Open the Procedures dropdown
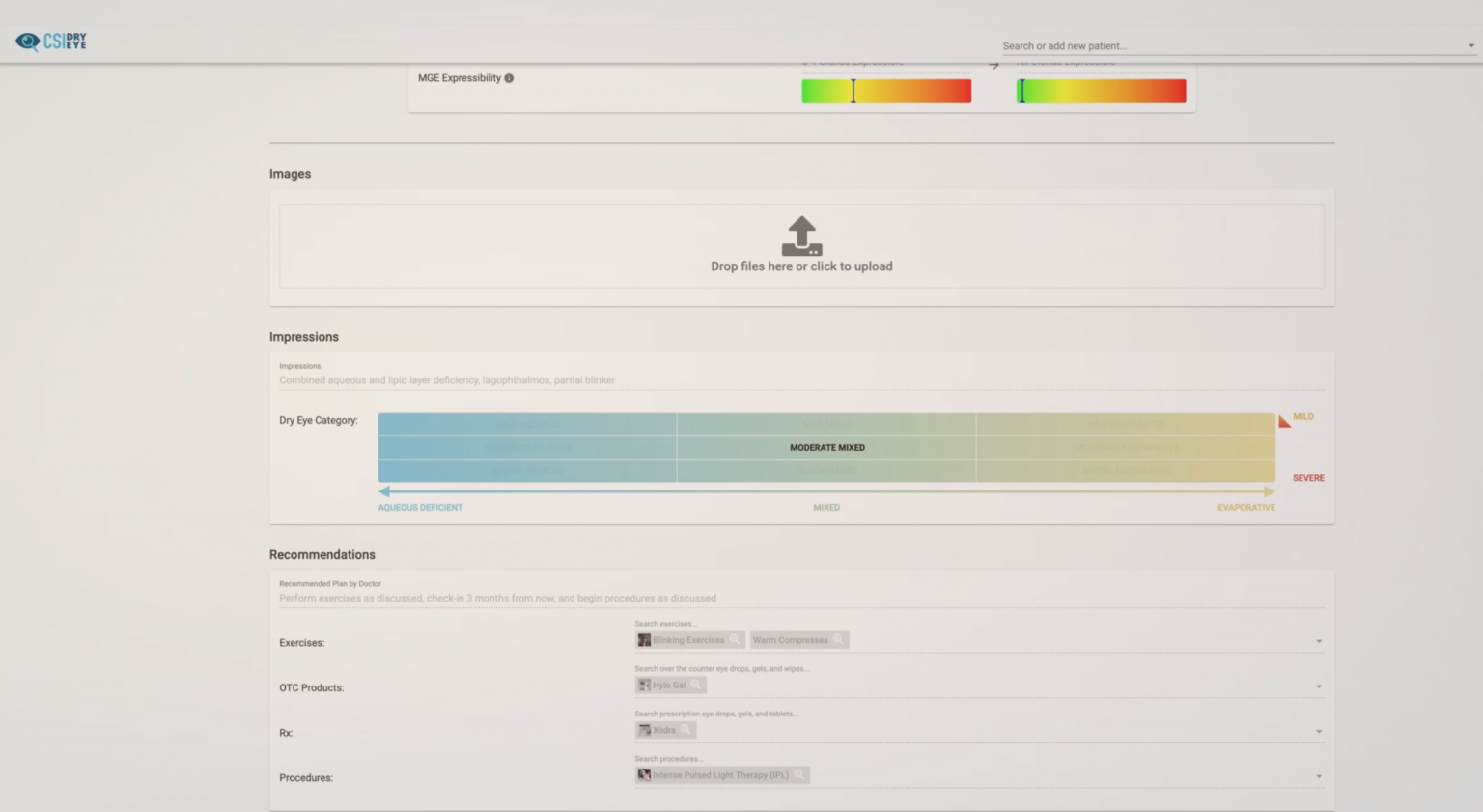The image size is (1483, 812). click(x=1318, y=775)
